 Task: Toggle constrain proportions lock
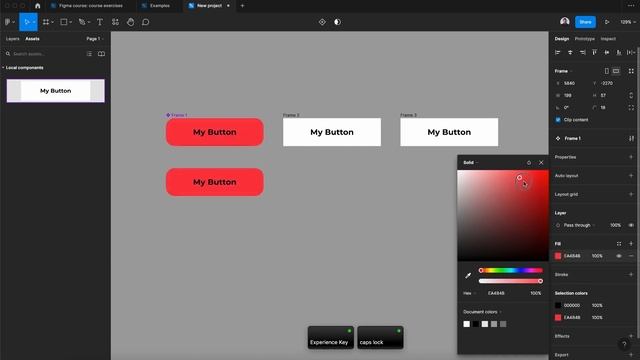click(x=631, y=96)
